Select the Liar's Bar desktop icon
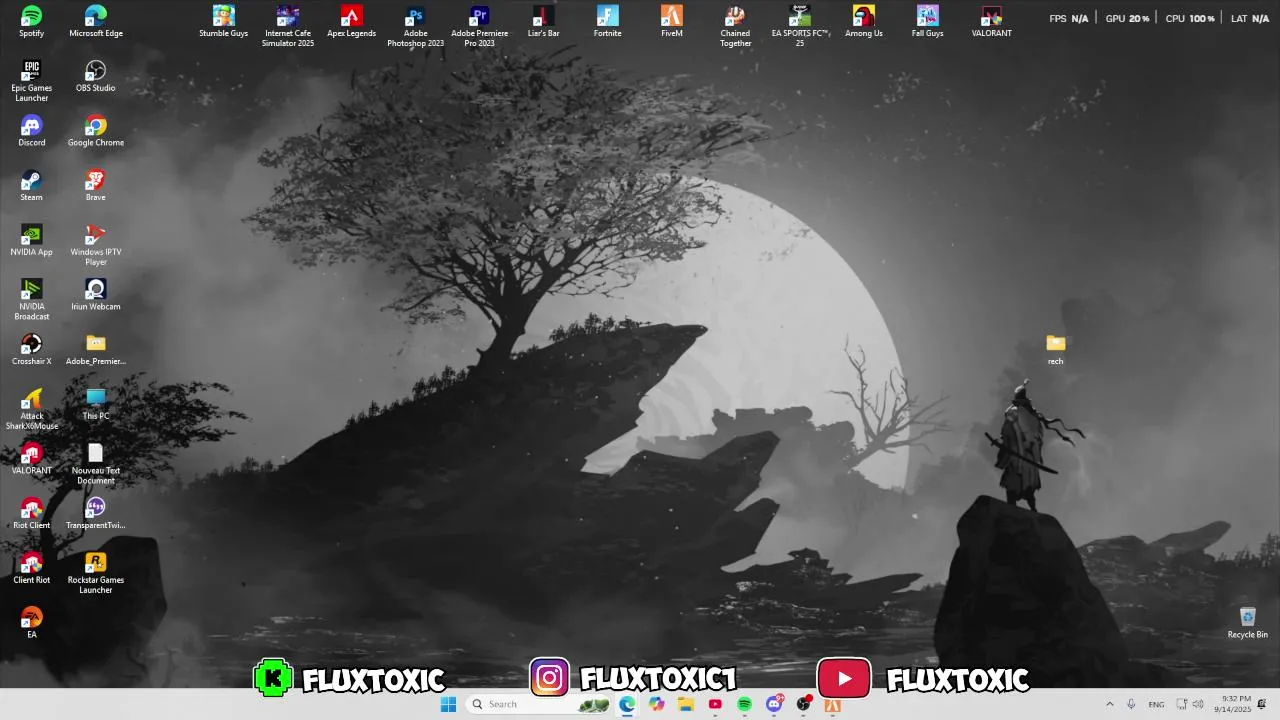 click(x=544, y=22)
